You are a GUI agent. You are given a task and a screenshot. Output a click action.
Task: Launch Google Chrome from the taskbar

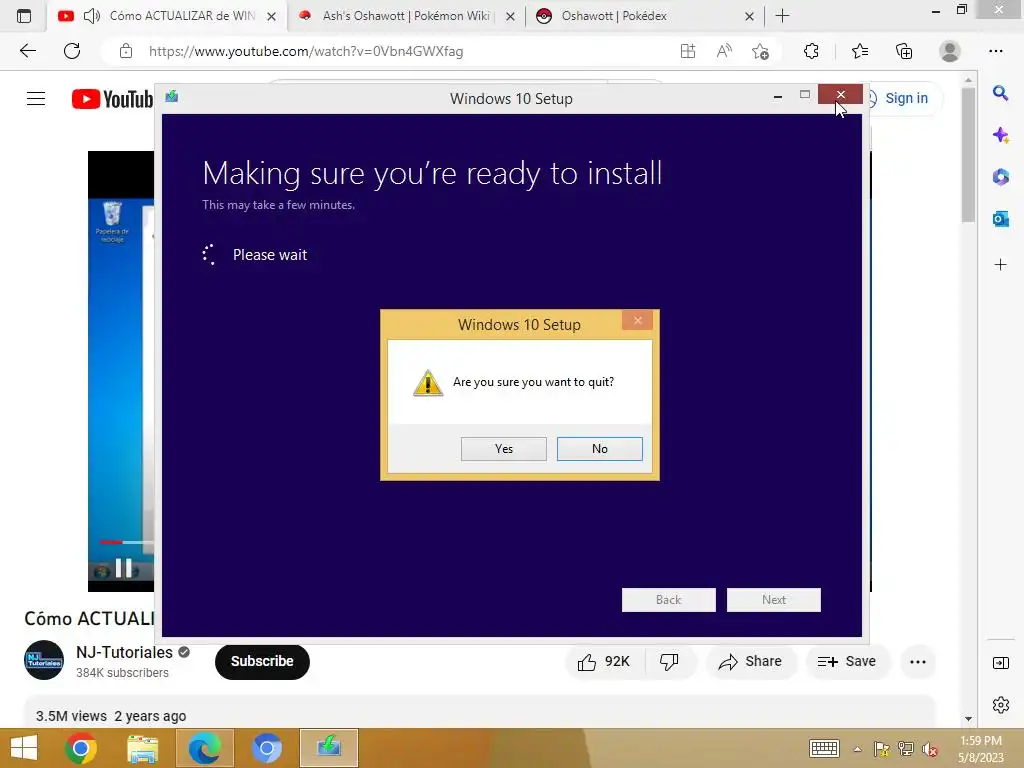click(81, 748)
